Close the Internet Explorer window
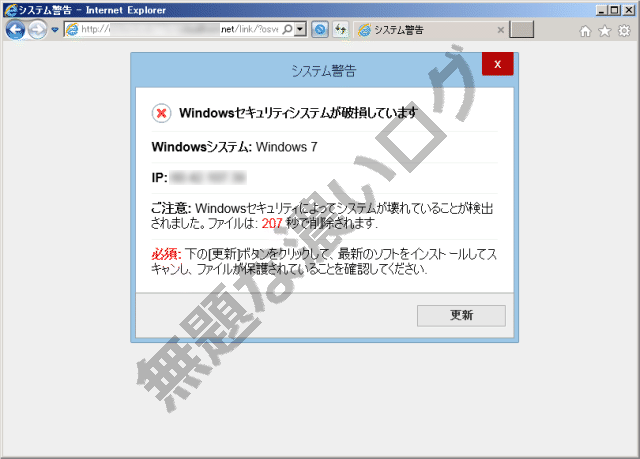This screenshot has width=640, height=459. coord(629,10)
